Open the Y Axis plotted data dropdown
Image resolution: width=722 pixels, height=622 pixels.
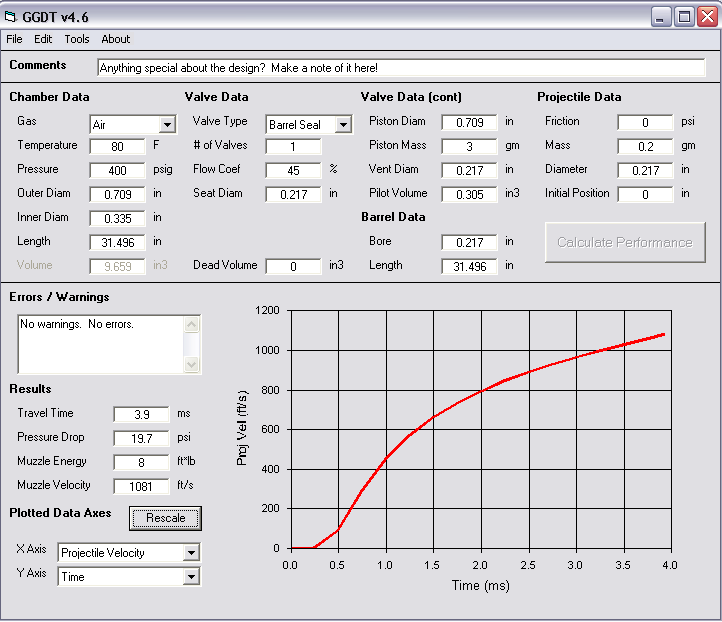191,577
